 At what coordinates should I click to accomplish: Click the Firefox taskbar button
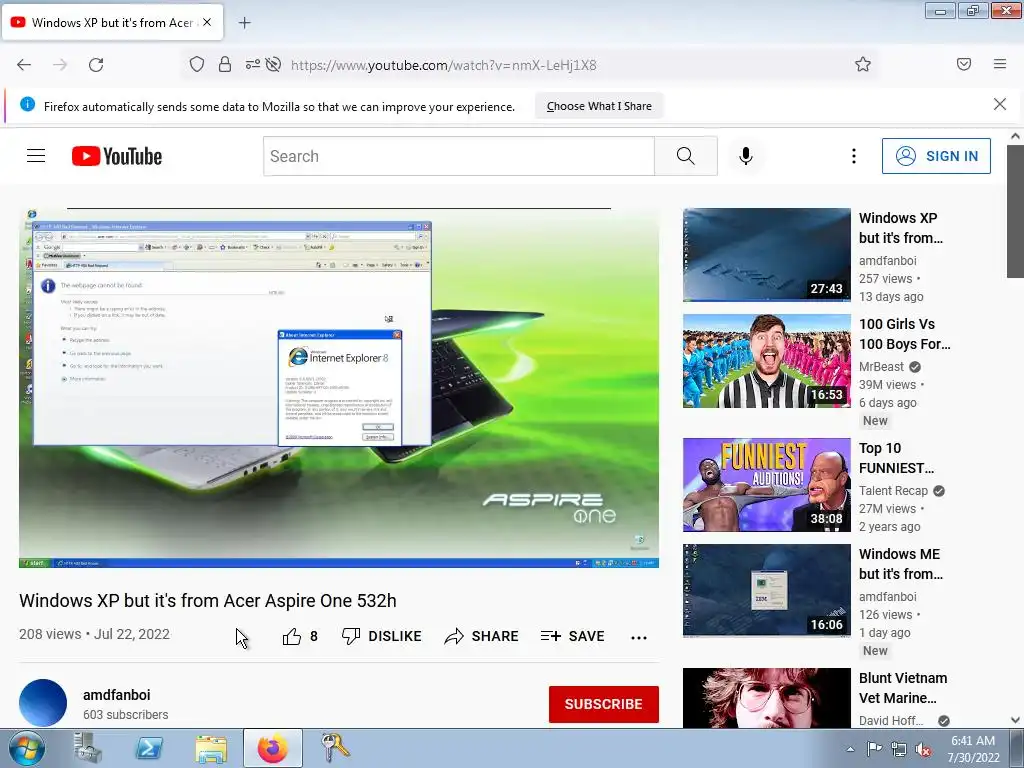point(272,748)
